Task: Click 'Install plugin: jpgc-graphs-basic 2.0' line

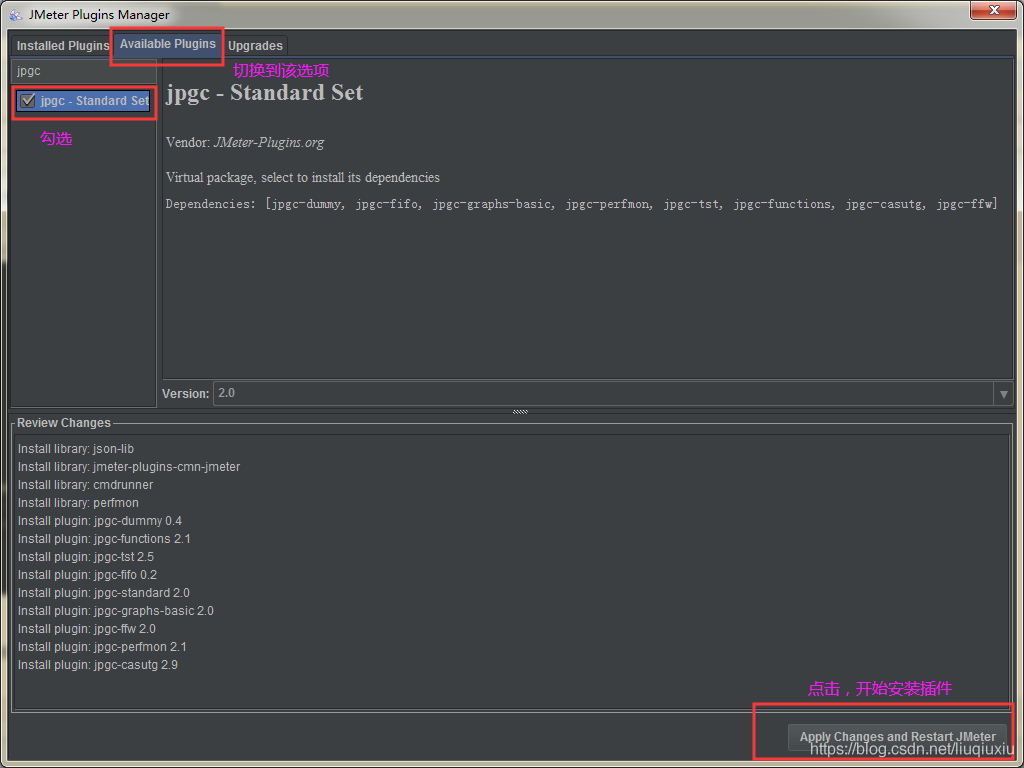Action: click(x=116, y=611)
